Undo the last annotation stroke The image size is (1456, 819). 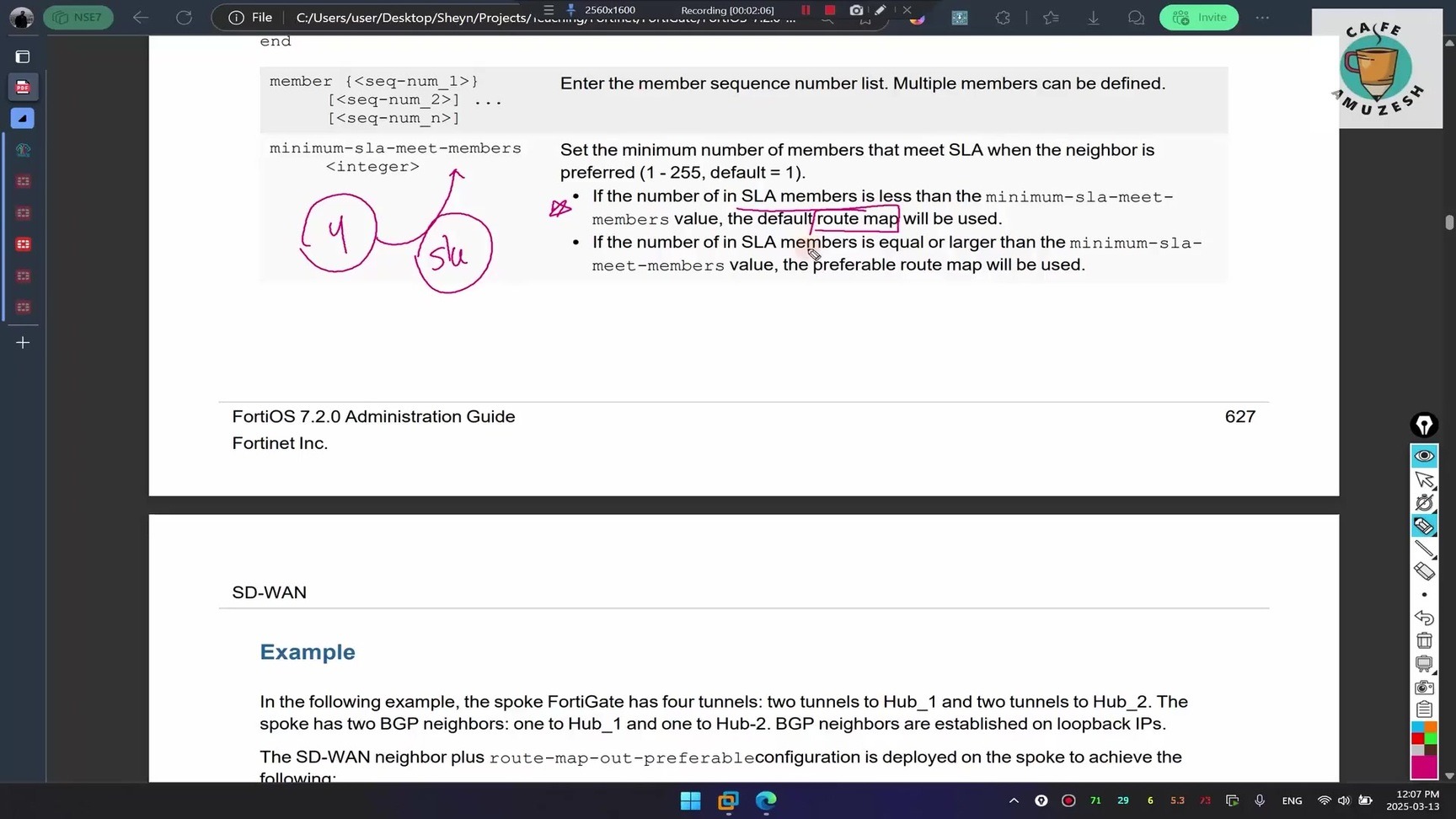click(x=1424, y=618)
